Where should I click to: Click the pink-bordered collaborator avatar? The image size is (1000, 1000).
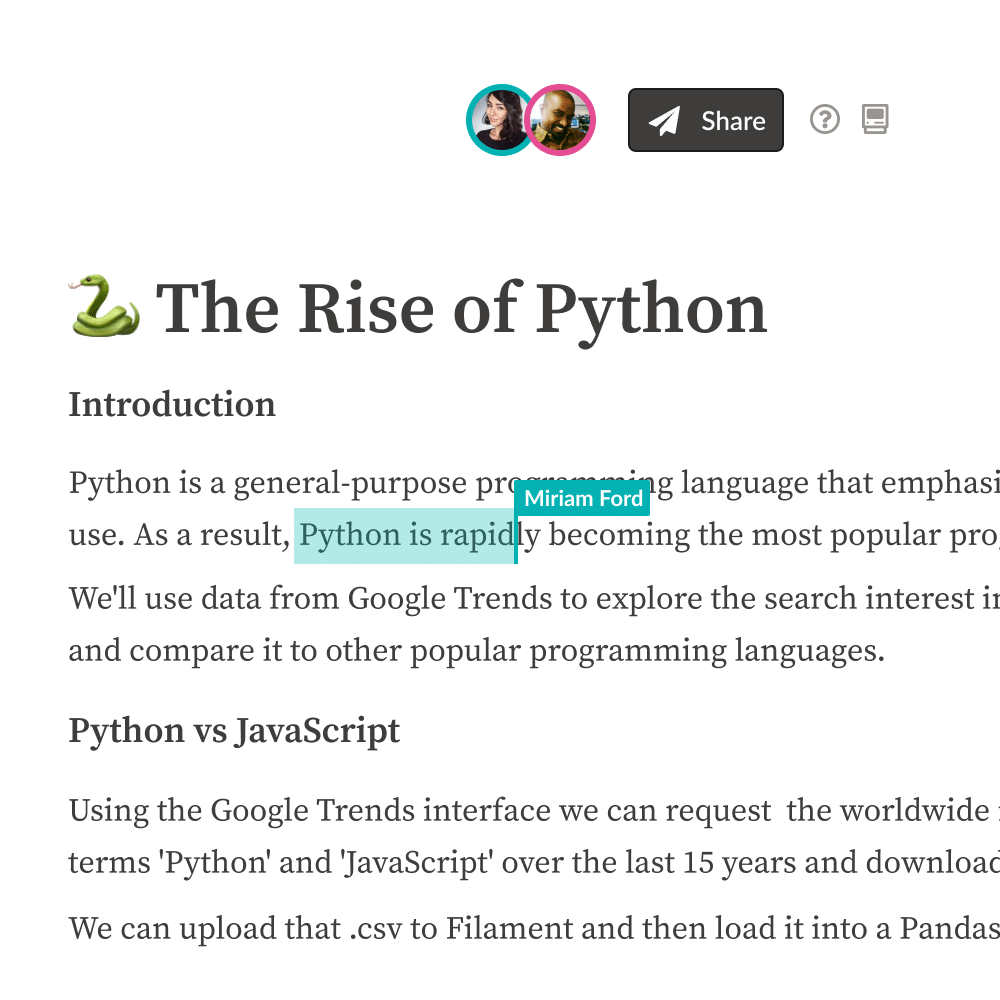click(562, 120)
